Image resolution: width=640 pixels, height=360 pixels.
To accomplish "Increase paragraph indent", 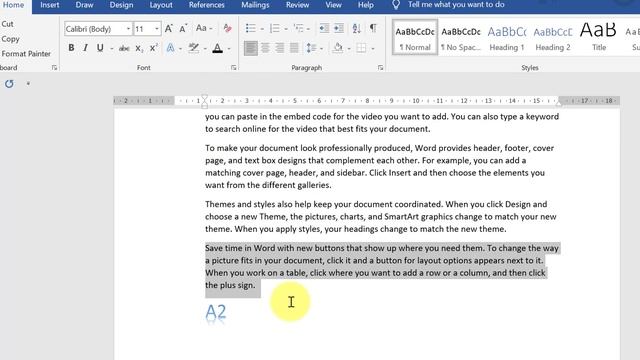I will click(x=339, y=28).
